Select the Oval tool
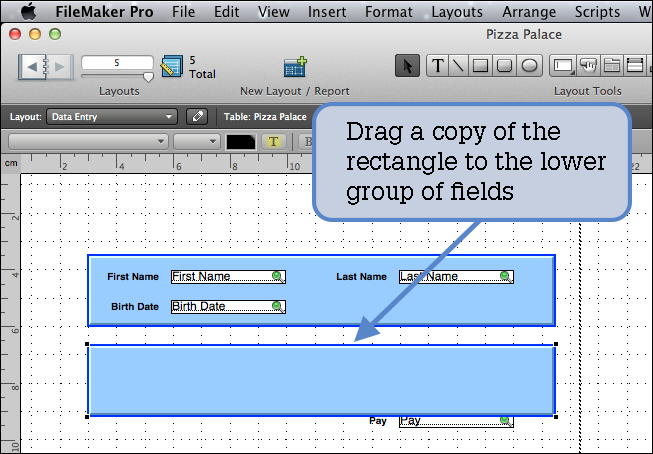Viewport: 653px width, 454px height. [529, 66]
